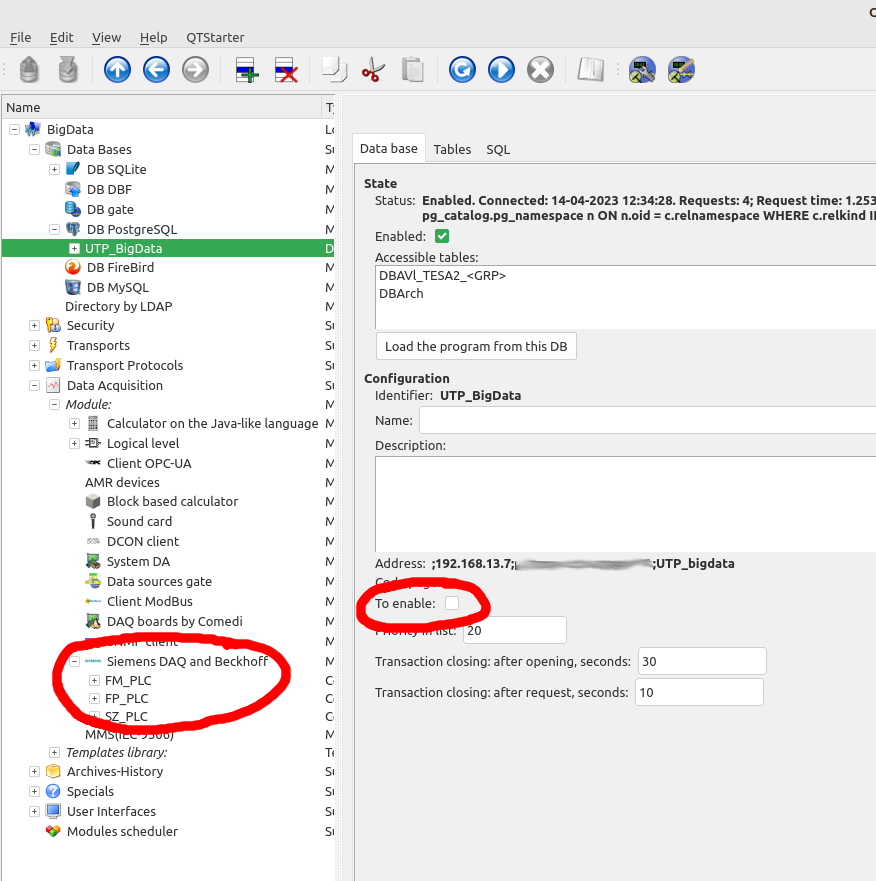
Task: Uncheck the Enabled checkbox under State
Action: pyautogui.click(x=442, y=237)
